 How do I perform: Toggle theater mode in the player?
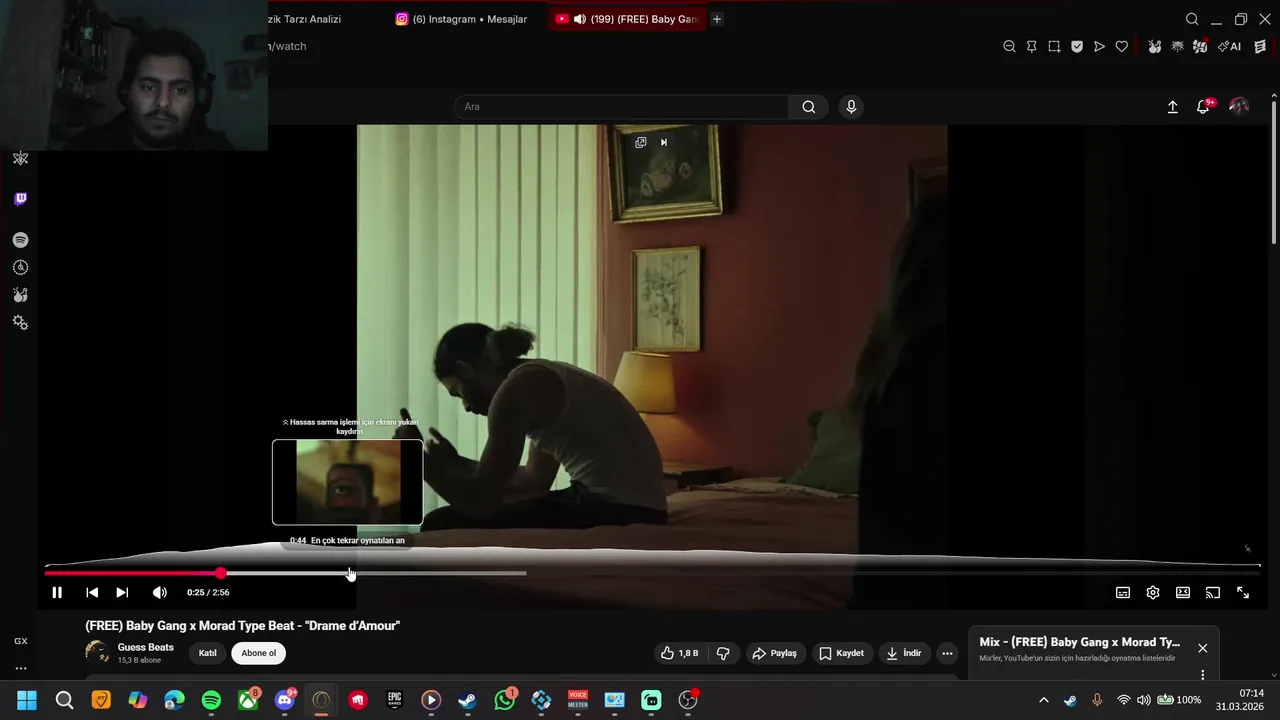(1183, 593)
